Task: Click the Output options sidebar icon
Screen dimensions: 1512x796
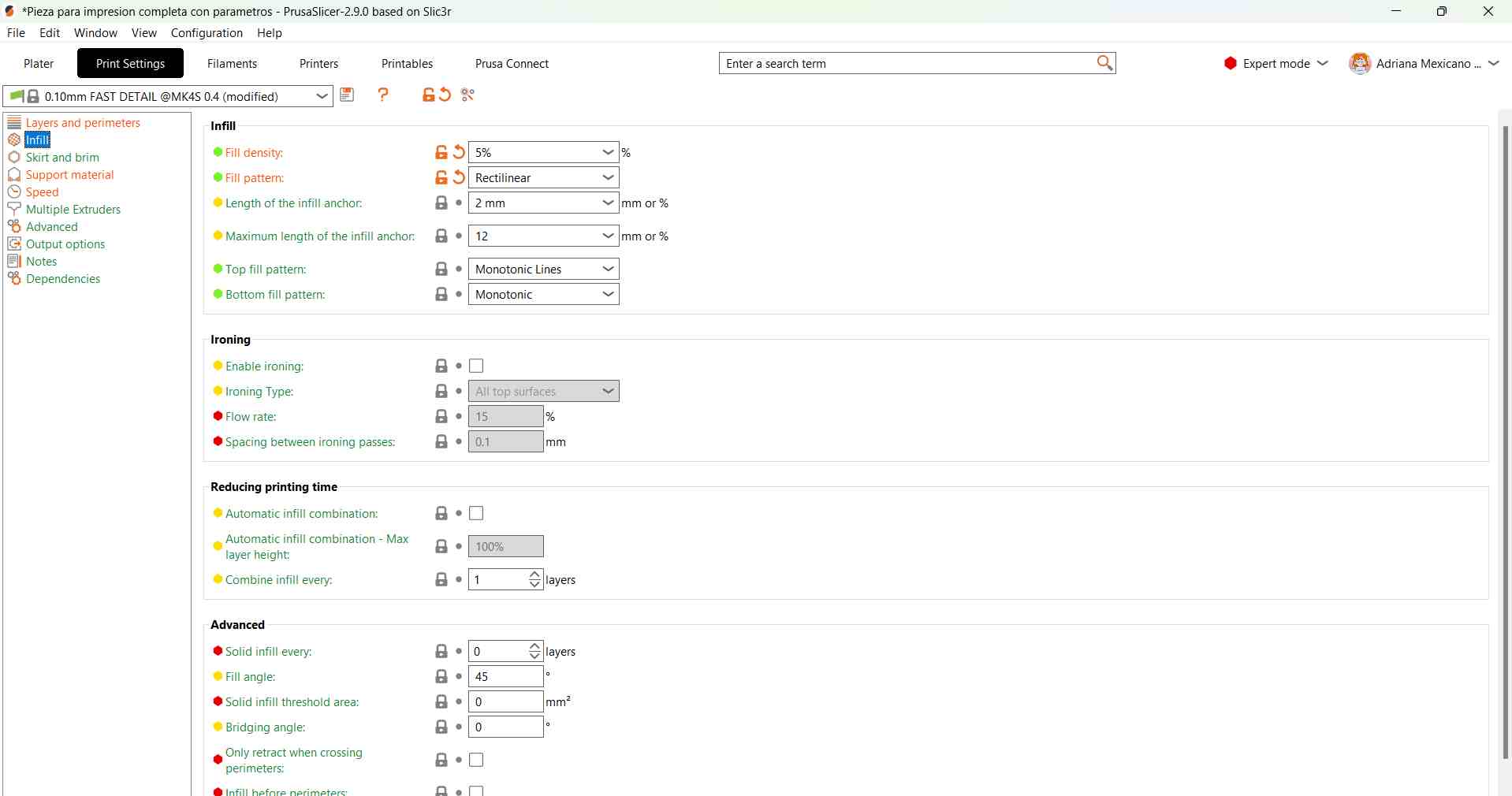Action: coord(14,244)
